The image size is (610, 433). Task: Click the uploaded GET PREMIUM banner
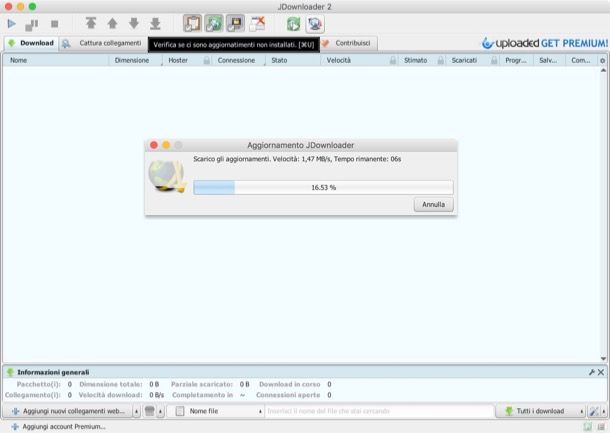[x=545, y=43]
